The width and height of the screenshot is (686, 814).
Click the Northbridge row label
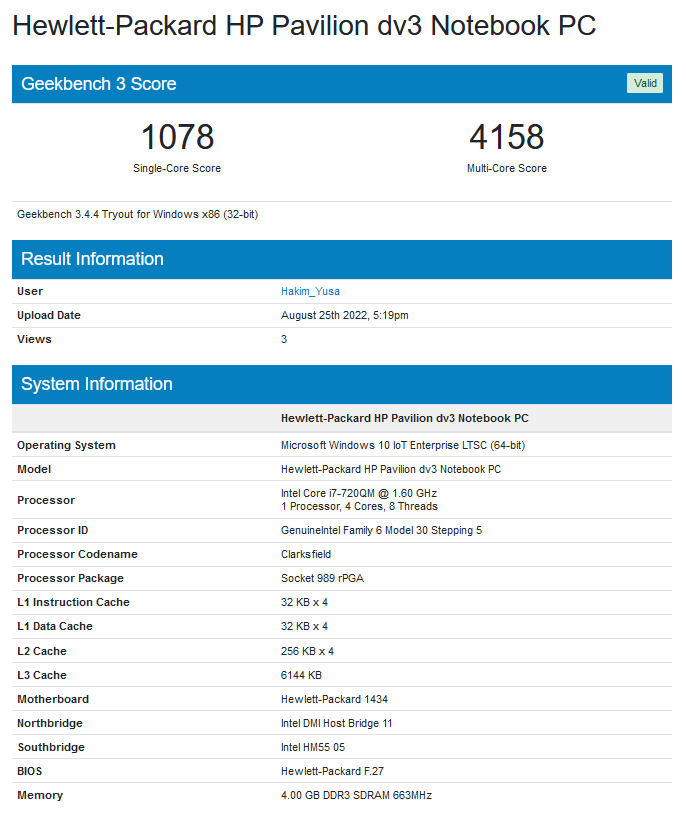point(50,723)
